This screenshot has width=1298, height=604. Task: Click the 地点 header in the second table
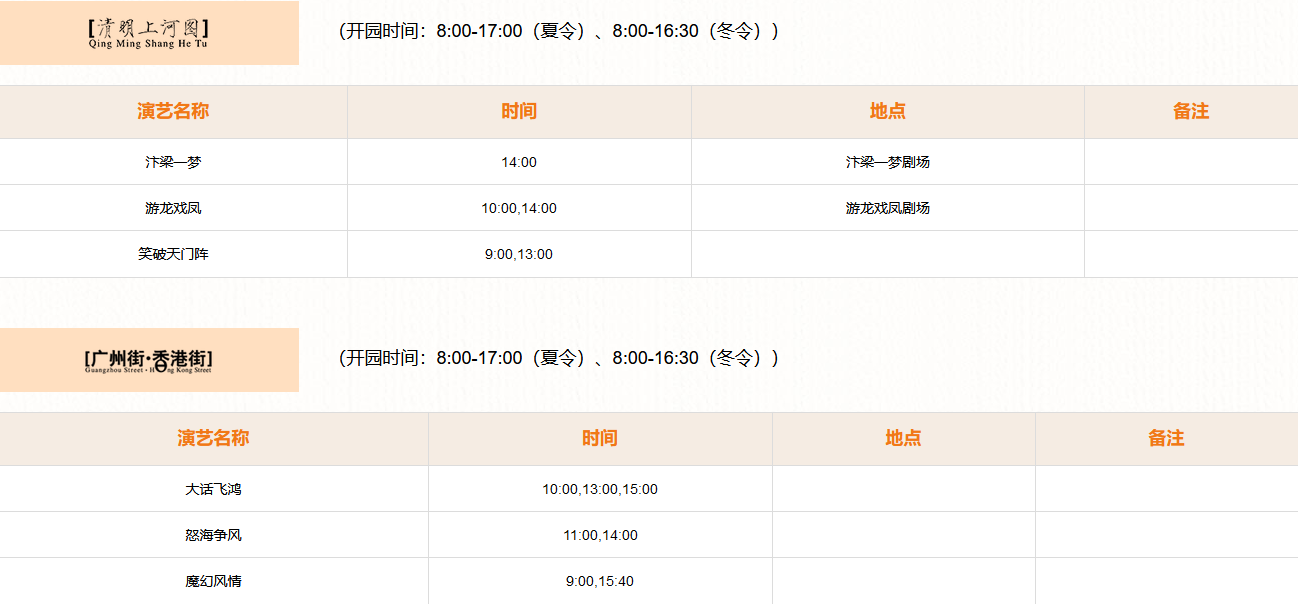point(903,438)
